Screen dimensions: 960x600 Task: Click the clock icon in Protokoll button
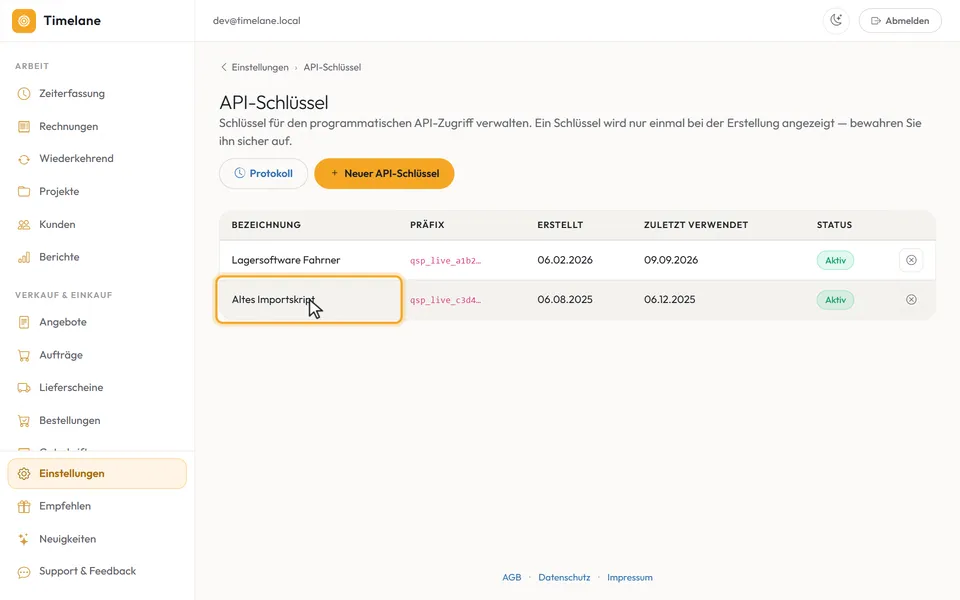(x=239, y=174)
